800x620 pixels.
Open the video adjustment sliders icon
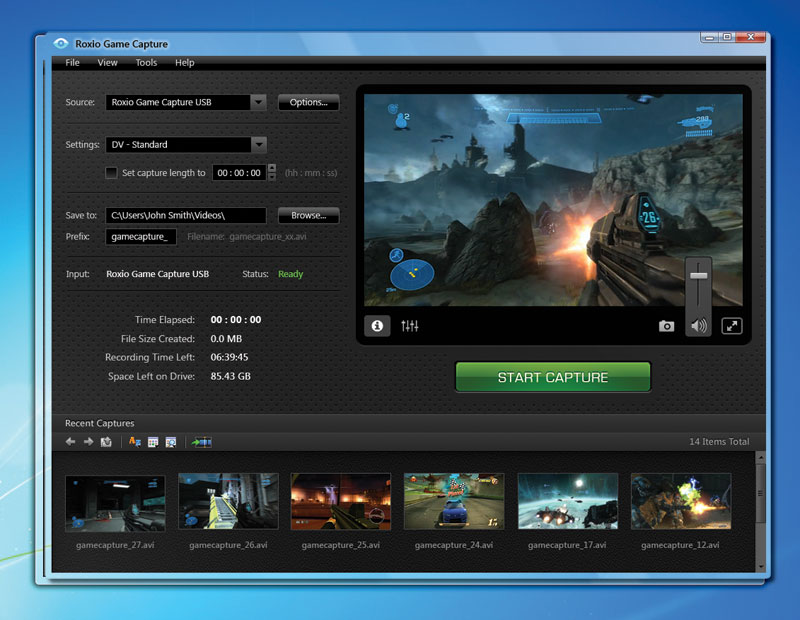click(410, 326)
